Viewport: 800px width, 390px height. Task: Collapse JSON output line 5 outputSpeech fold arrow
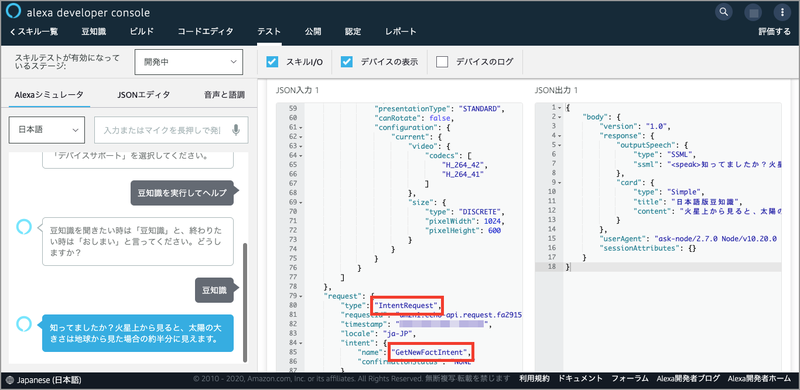click(560, 145)
